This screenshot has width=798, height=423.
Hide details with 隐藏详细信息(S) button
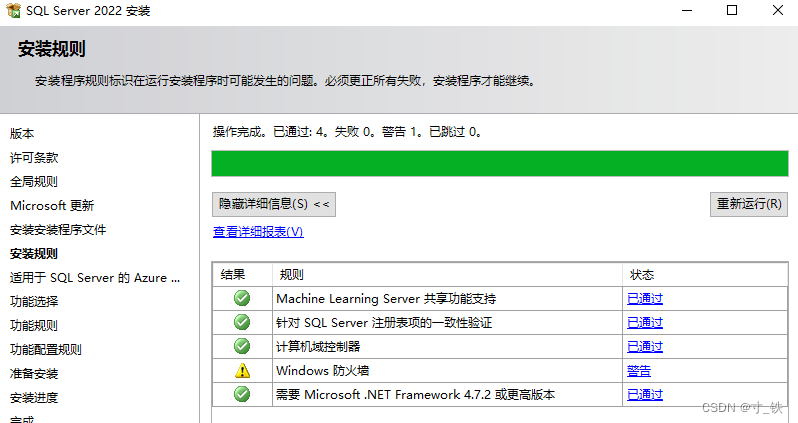click(x=274, y=204)
